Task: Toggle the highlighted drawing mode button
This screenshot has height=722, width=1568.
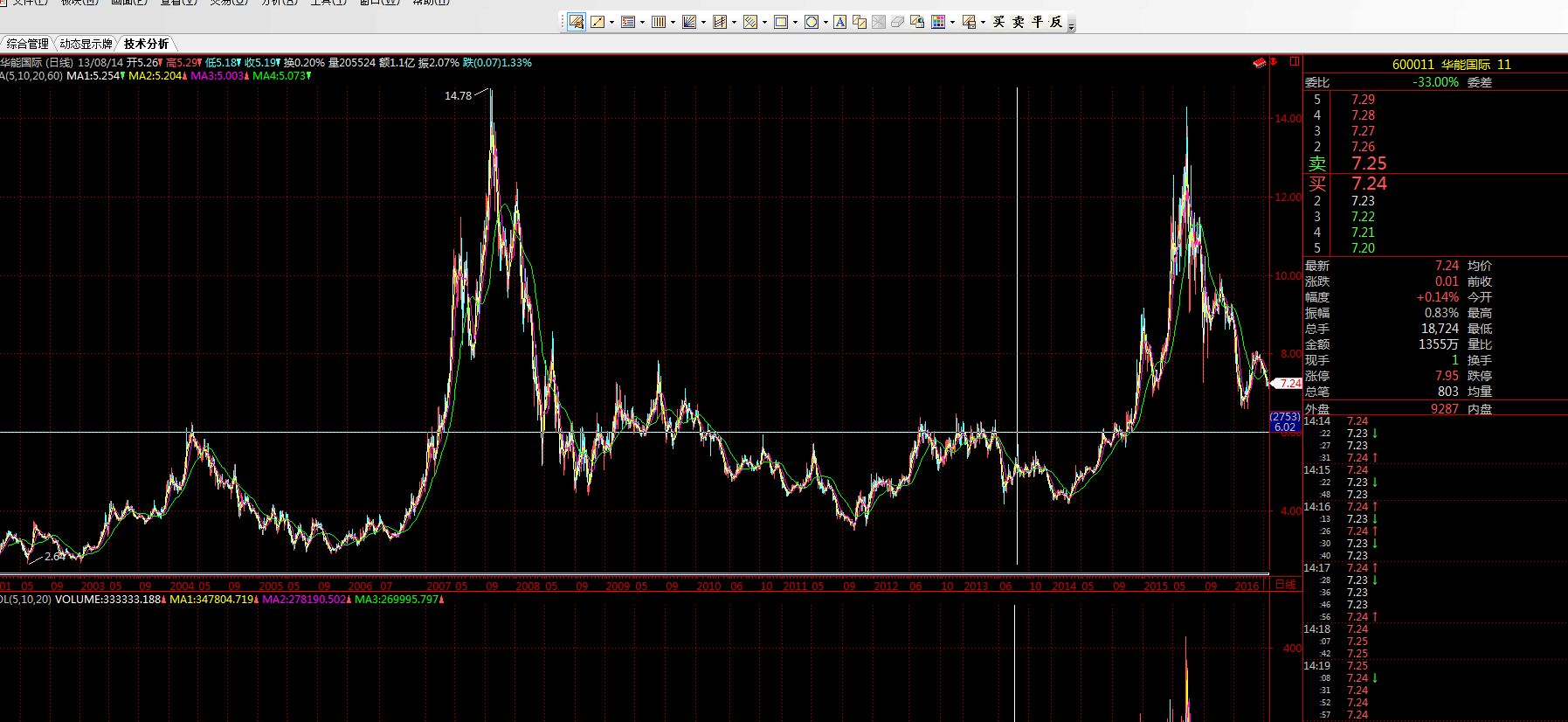Action: pos(577,22)
